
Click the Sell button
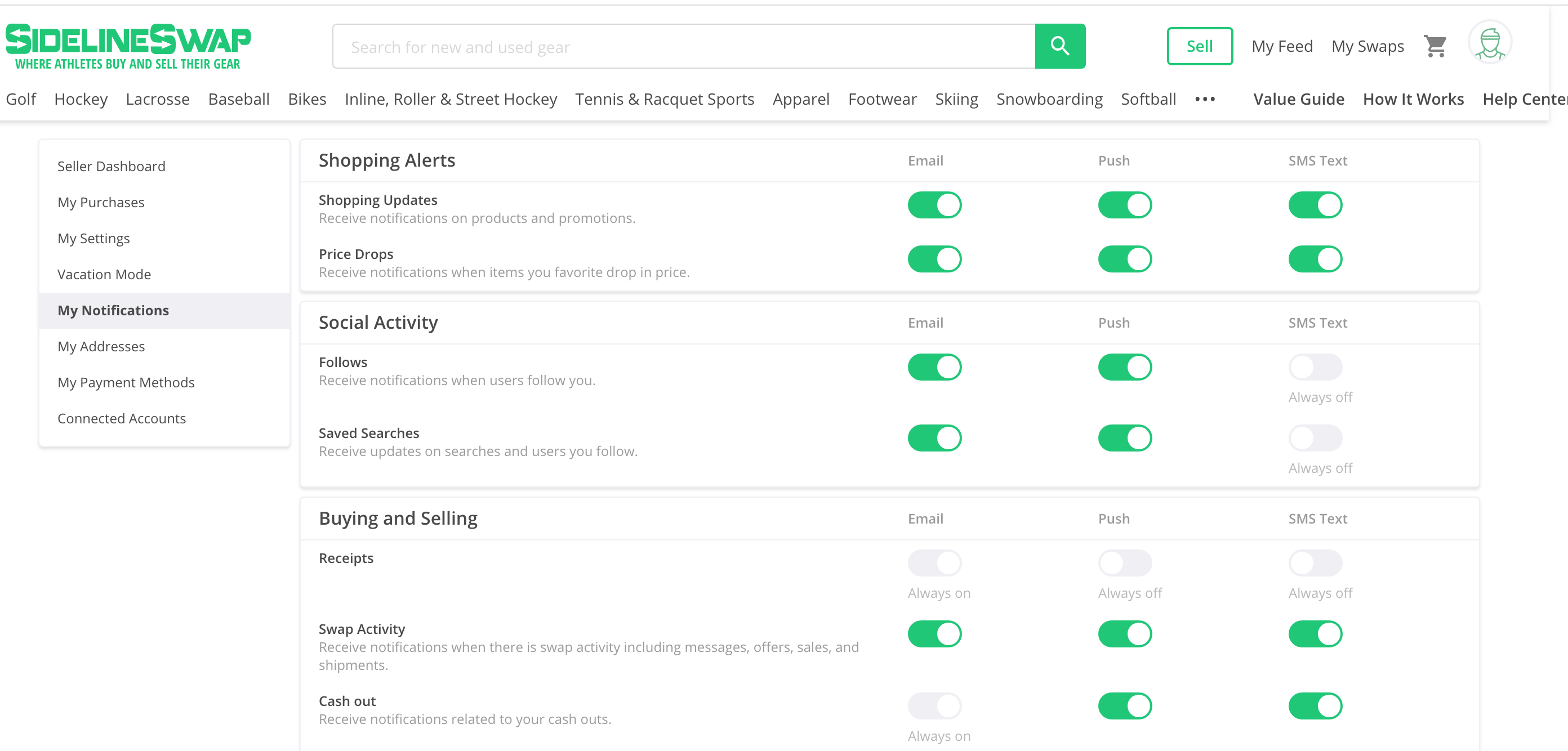point(1199,46)
